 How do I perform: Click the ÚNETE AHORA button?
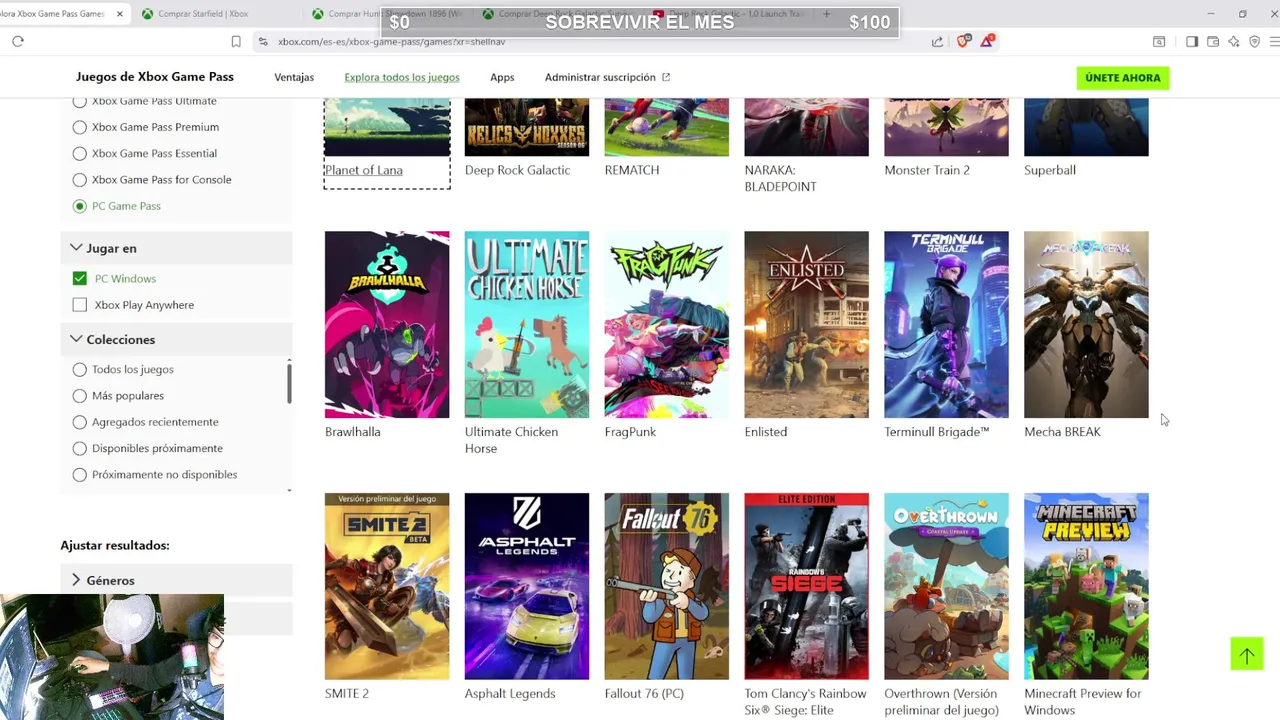point(1123,78)
